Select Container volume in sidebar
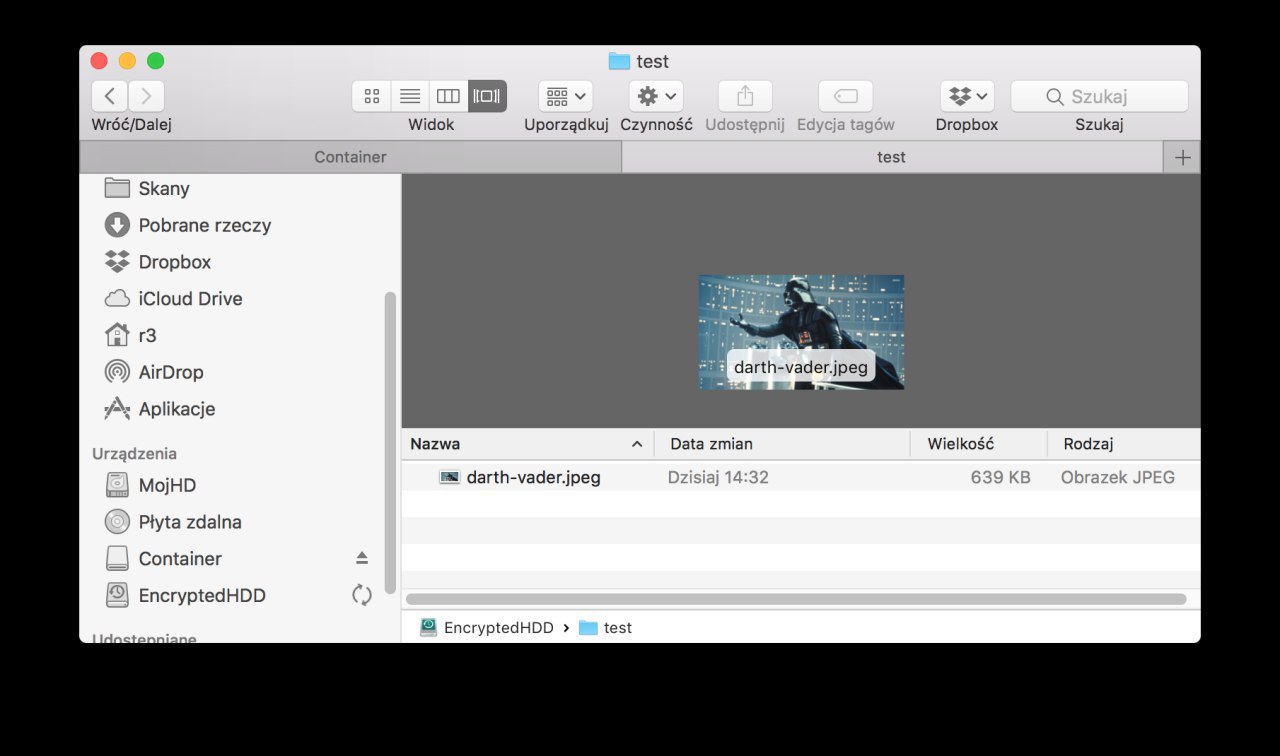 (163, 558)
